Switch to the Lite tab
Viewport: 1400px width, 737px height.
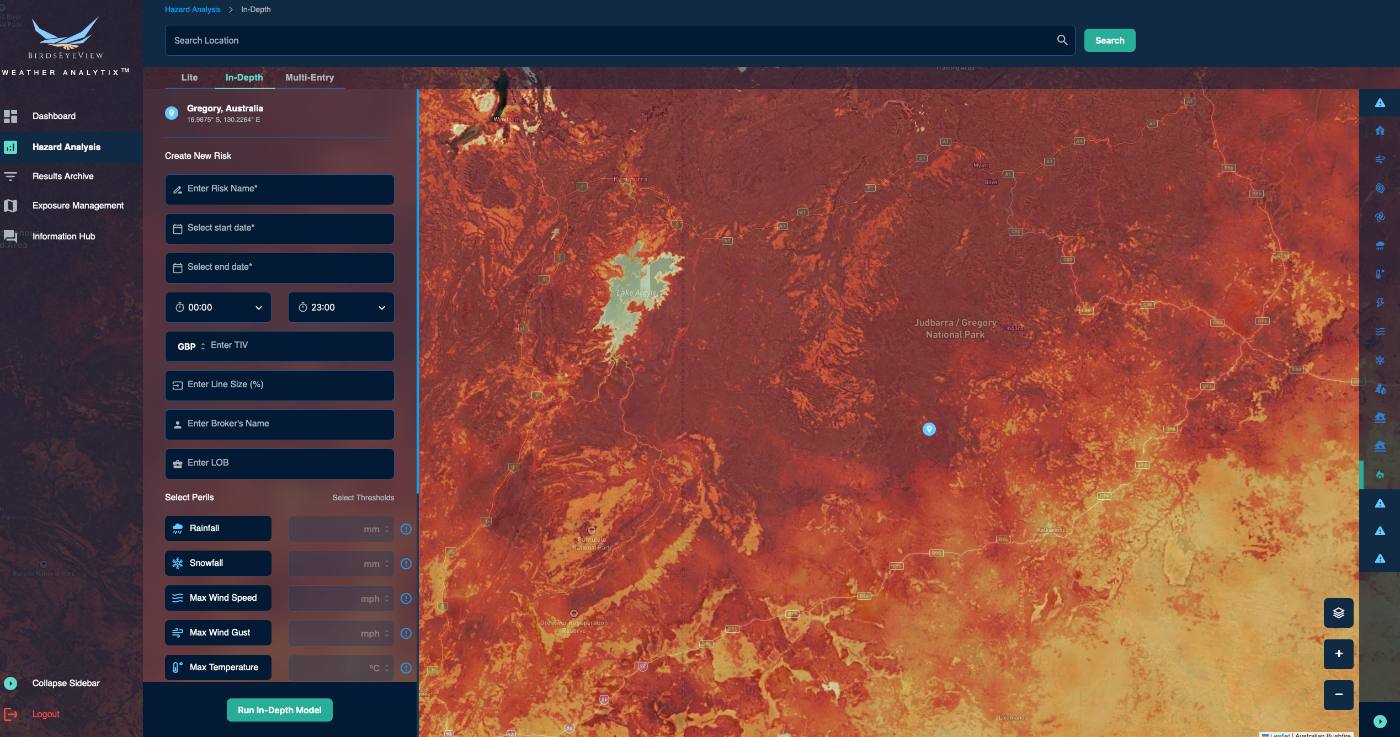(189, 77)
